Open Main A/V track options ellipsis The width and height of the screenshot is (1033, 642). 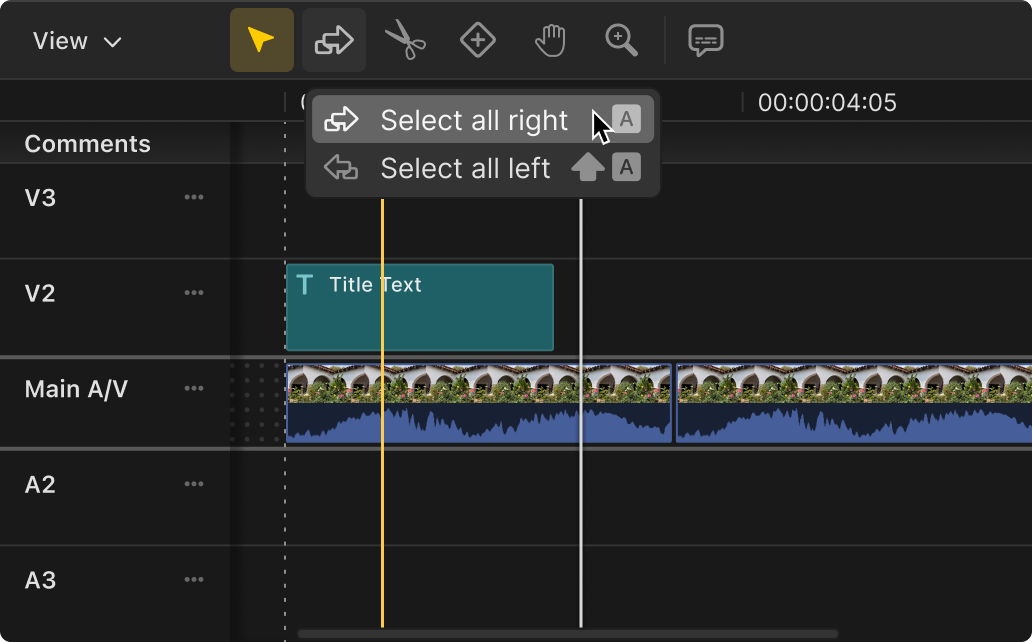(194, 388)
